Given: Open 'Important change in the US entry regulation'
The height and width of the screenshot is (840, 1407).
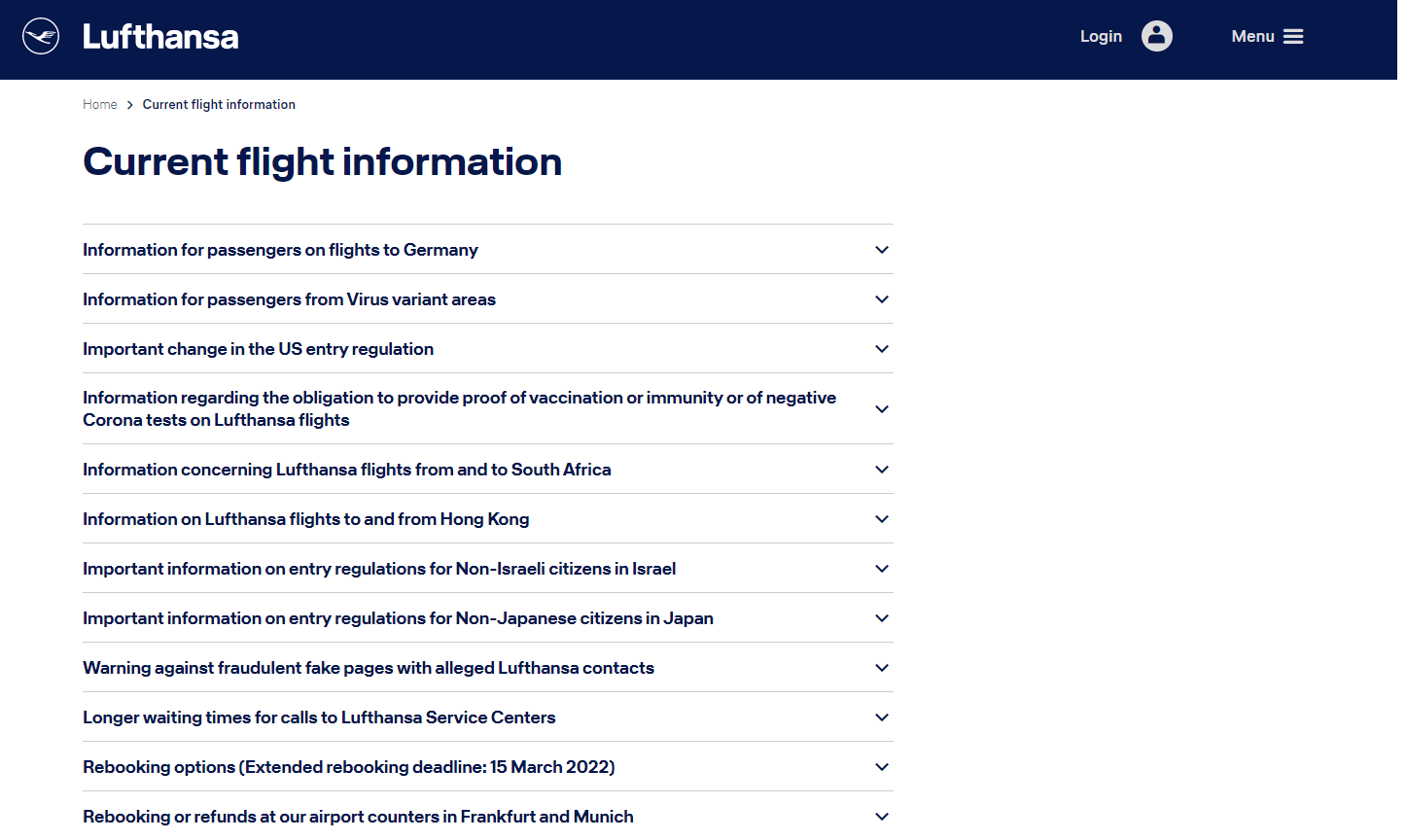Looking at the screenshot, I should tap(258, 349).
